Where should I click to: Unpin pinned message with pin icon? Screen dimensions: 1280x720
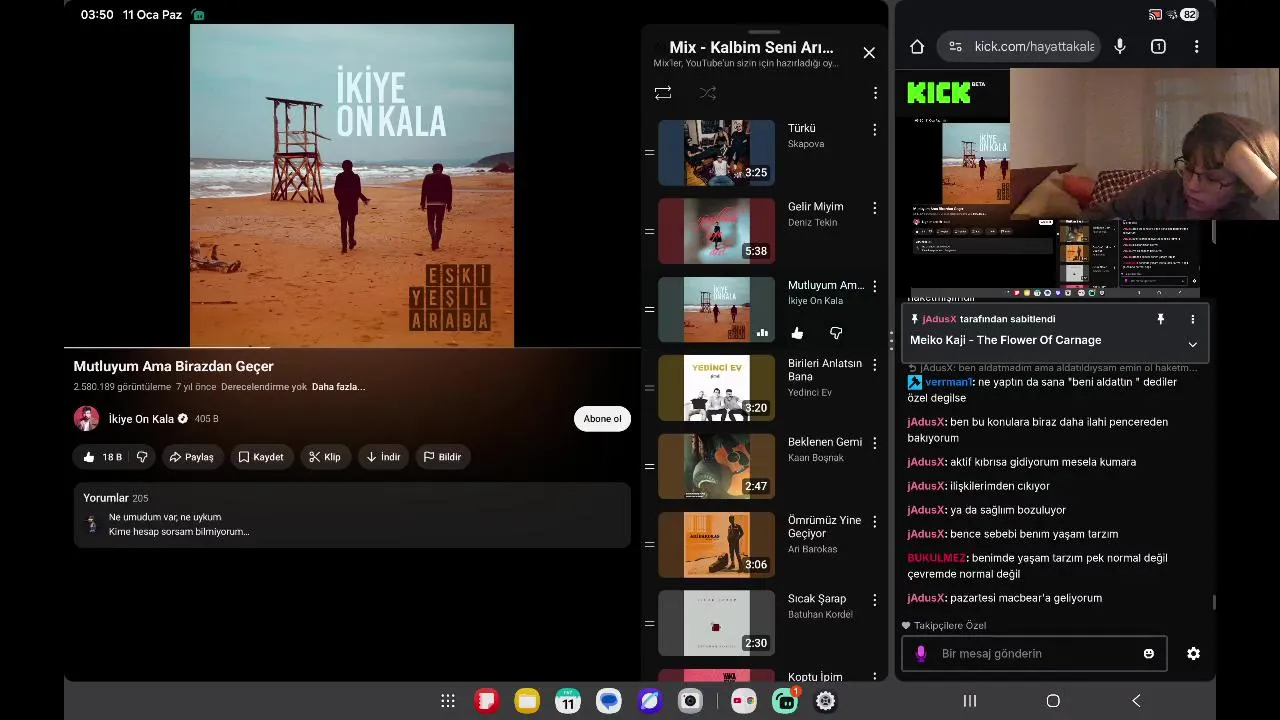coord(1161,319)
